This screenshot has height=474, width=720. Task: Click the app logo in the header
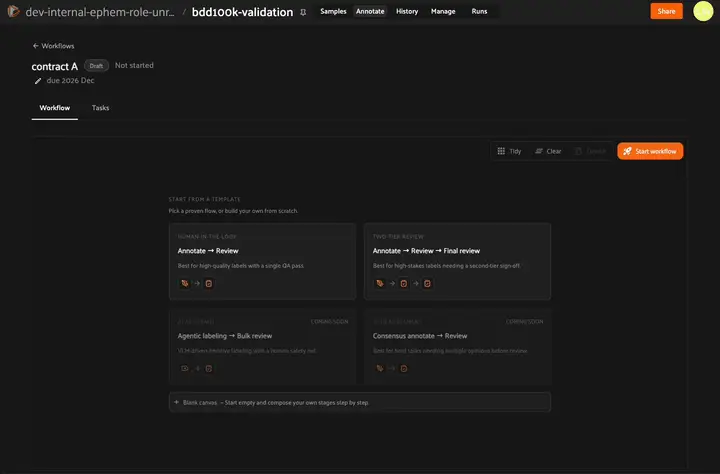pyautogui.click(x=13, y=11)
